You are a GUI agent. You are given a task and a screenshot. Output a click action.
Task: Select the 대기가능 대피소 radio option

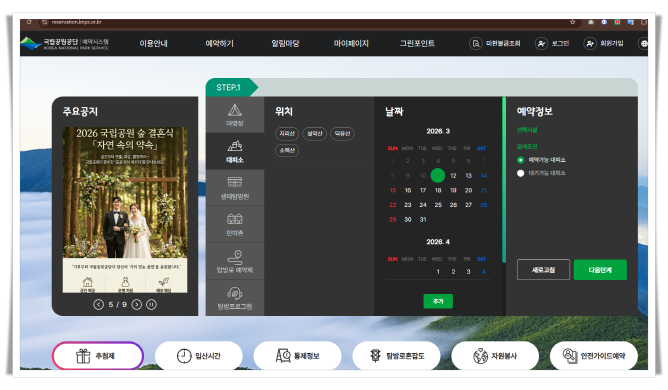pyautogui.click(x=520, y=173)
